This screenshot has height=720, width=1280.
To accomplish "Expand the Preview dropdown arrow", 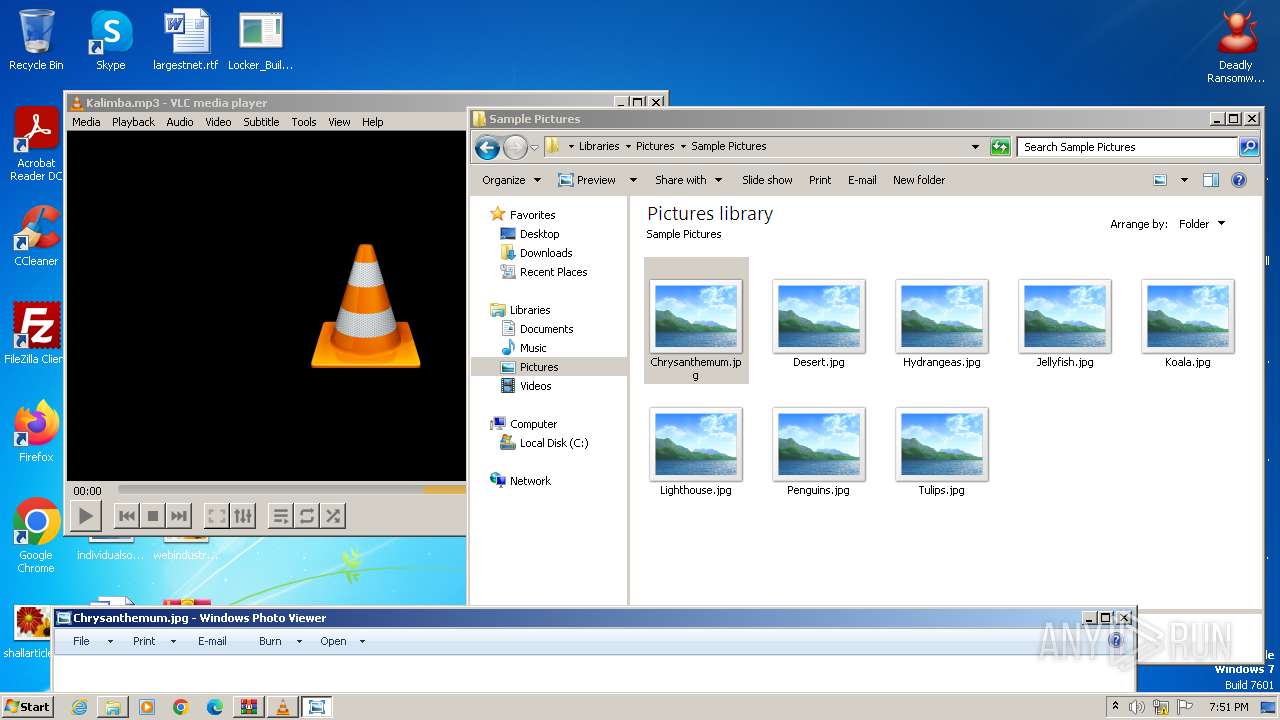I will click(633, 180).
